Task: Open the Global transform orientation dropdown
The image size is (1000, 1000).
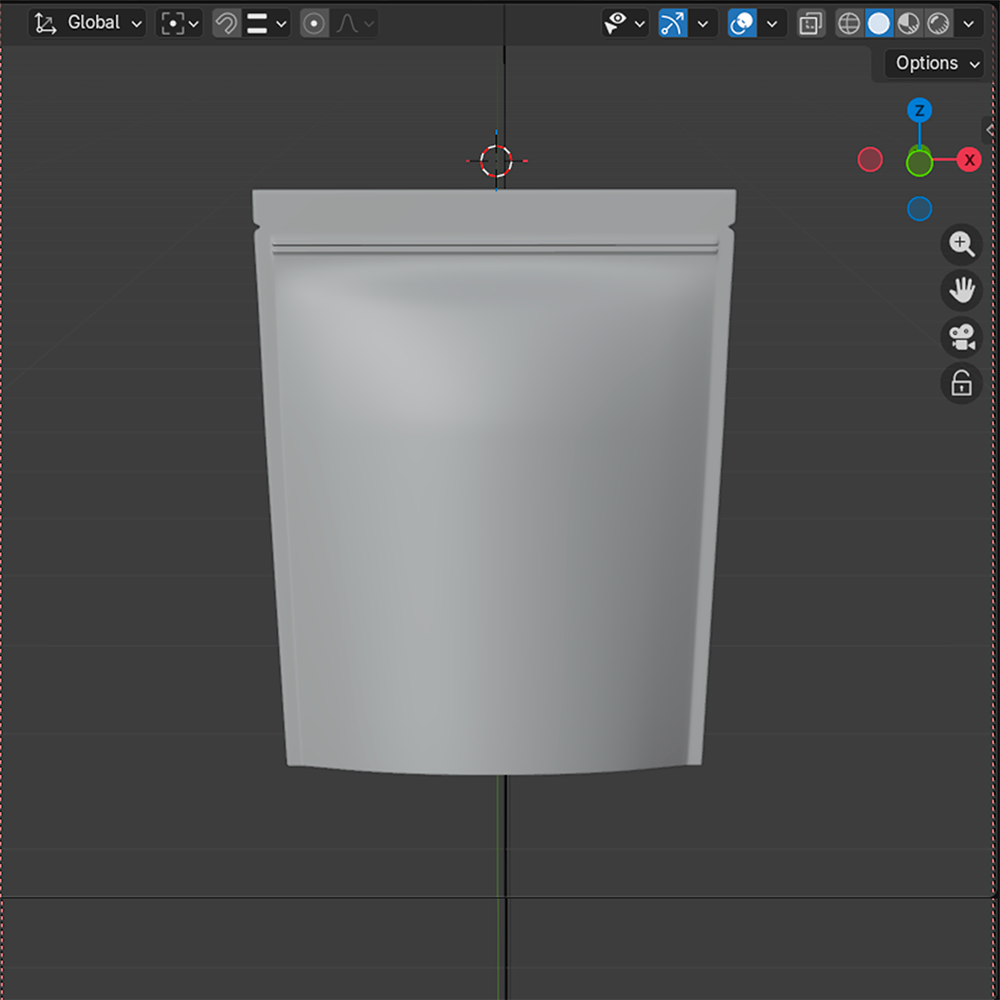Action: pos(87,23)
